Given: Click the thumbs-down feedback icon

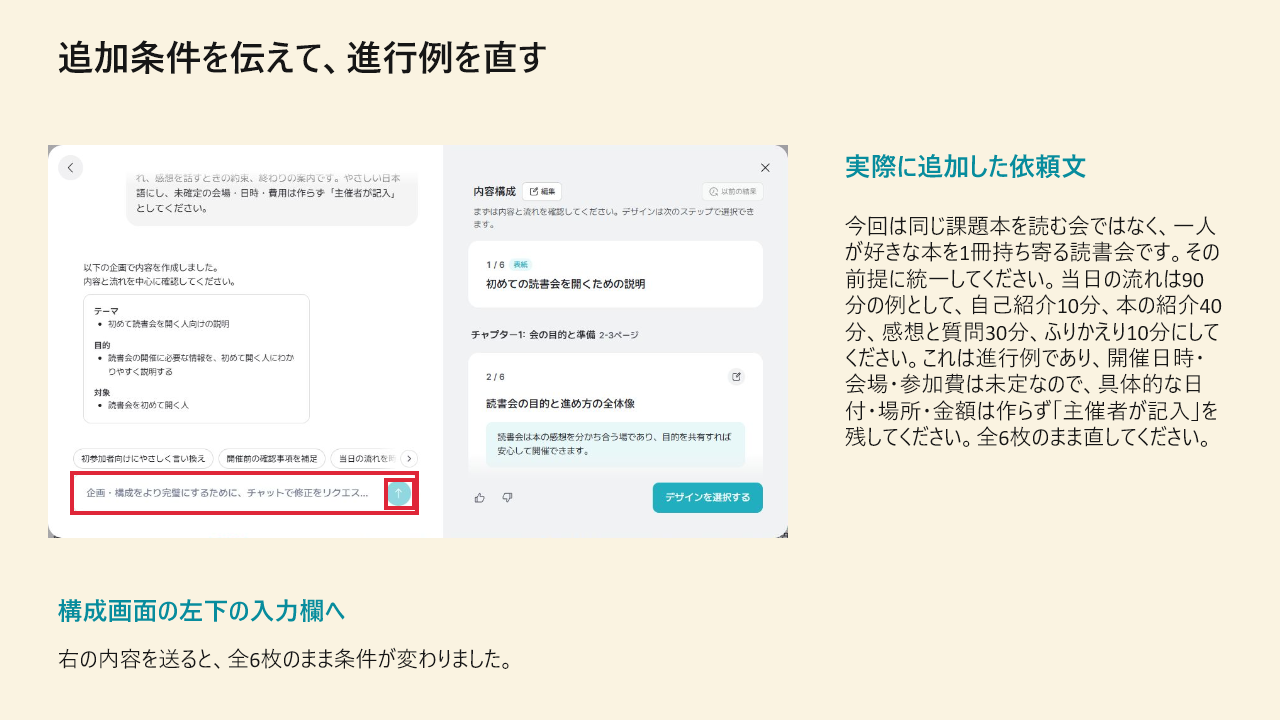Looking at the screenshot, I should tap(507, 497).
